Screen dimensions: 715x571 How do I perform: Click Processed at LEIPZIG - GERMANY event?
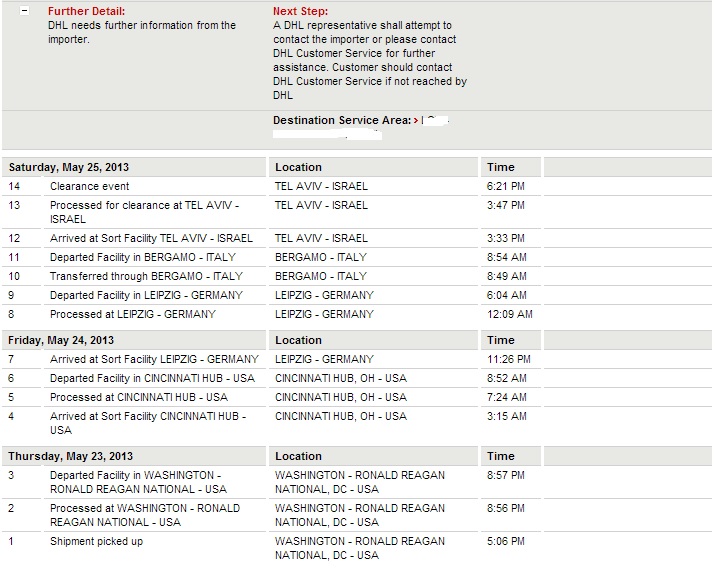coord(133,314)
